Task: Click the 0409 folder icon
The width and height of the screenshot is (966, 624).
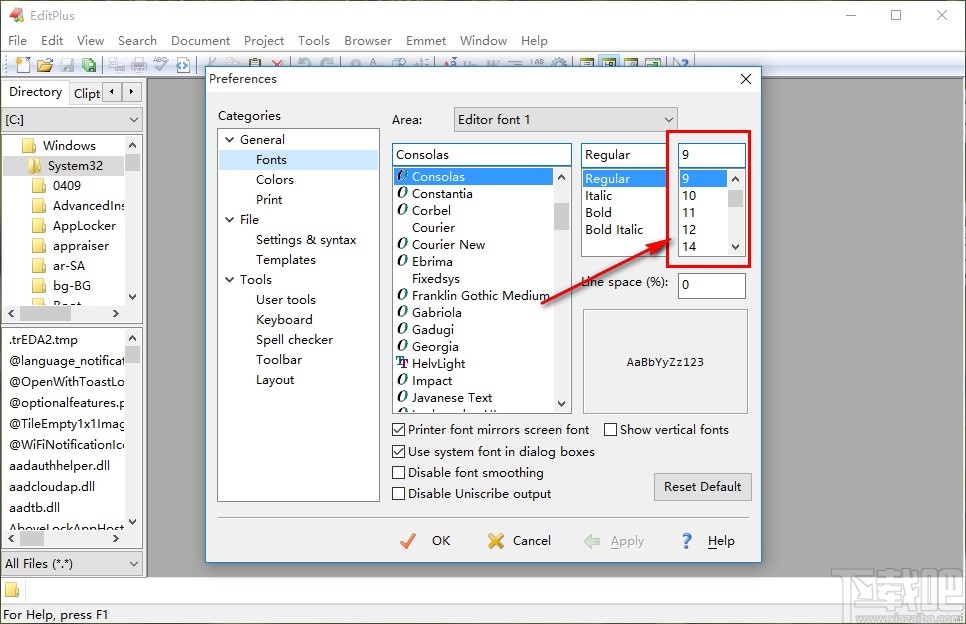Action: pos(39,185)
